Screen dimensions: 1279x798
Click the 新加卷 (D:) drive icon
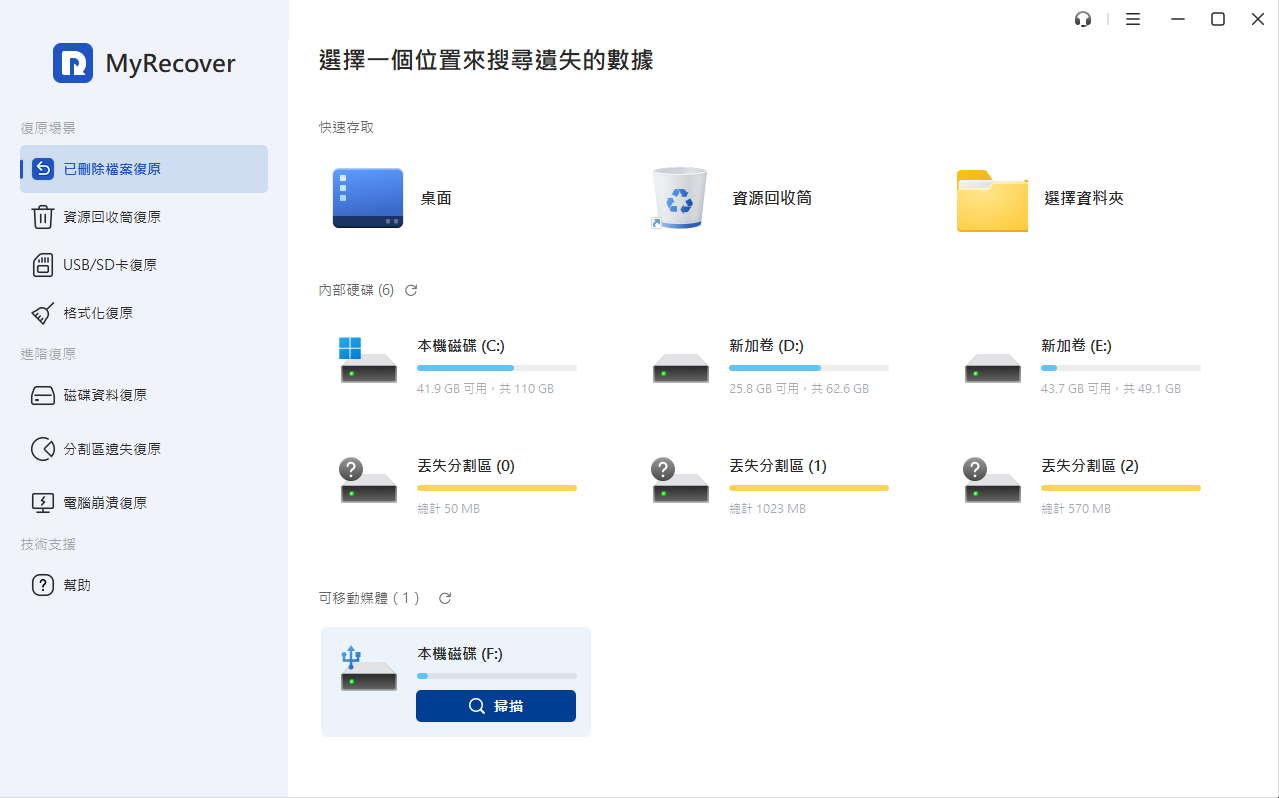(x=680, y=367)
